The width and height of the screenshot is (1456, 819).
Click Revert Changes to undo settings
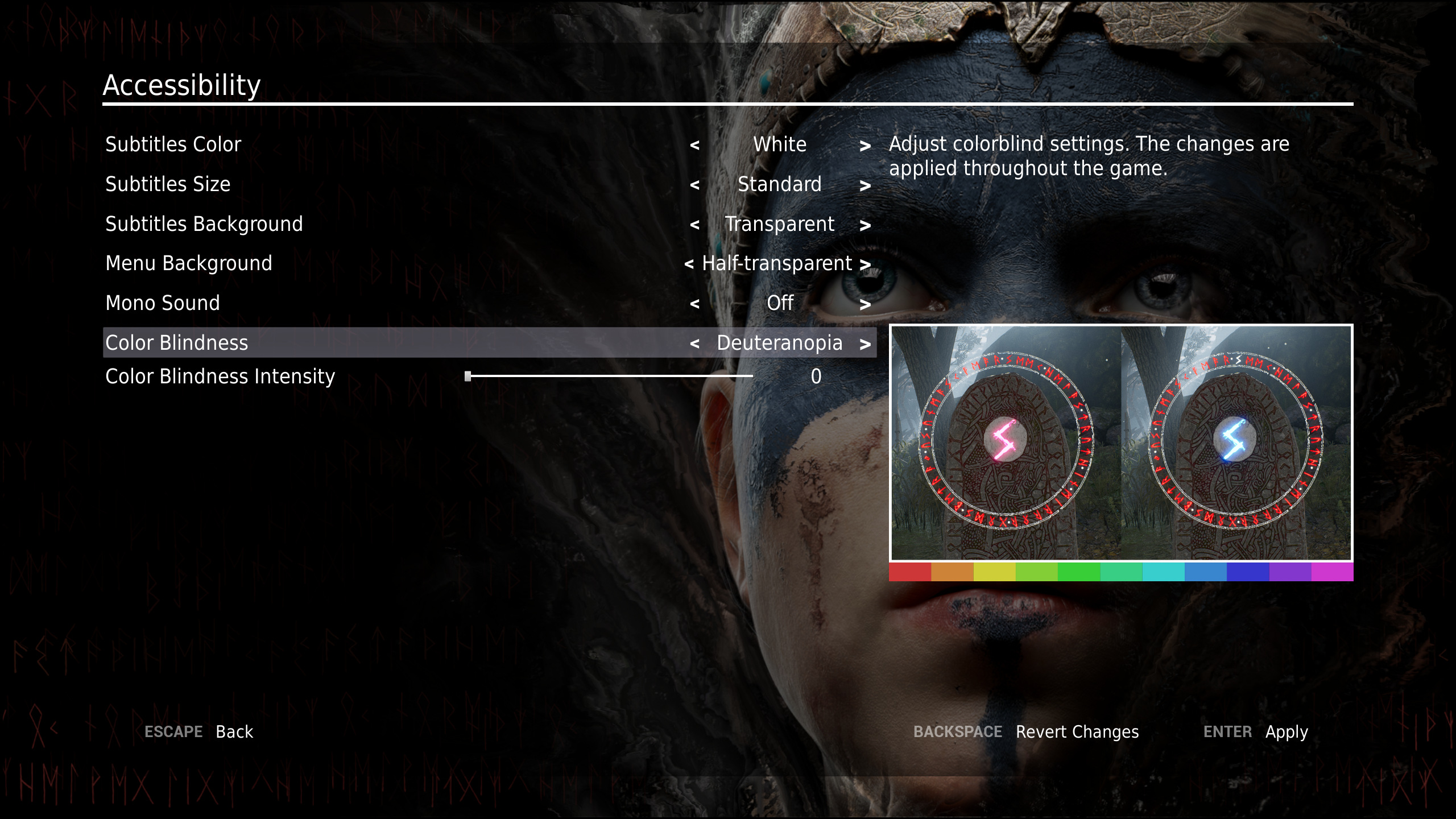(1077, 731)
